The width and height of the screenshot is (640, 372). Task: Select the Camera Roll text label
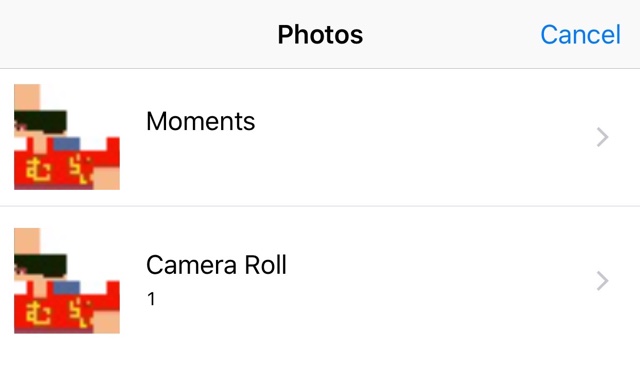tap(216, 265)
